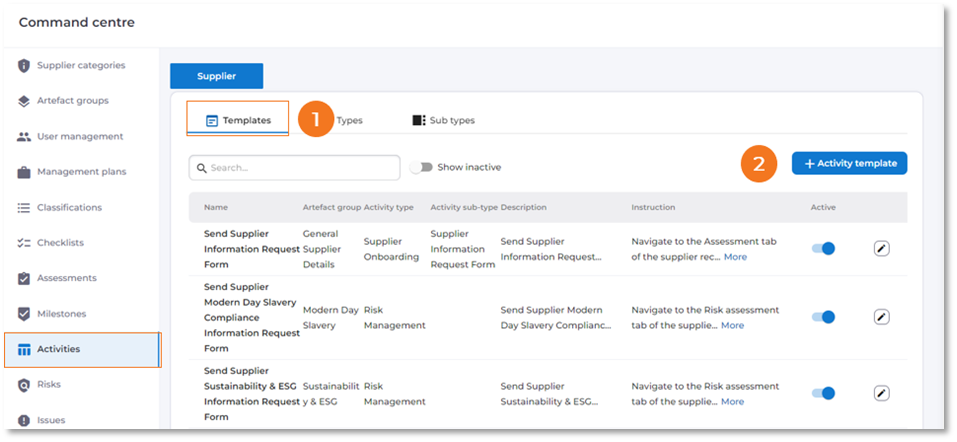The width and height of the screenshot is (957, 442).
Task: Click the Assessments clipboard icon
Action: 24,279
